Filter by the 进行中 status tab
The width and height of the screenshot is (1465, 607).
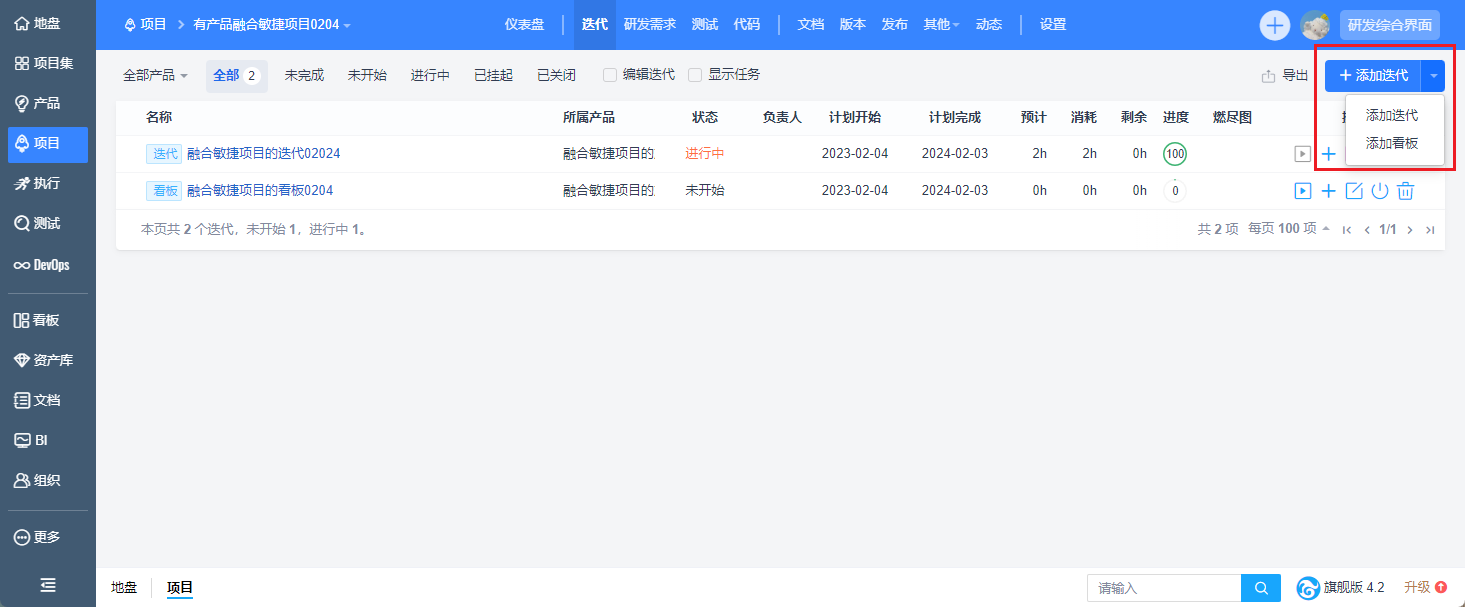(430, 76)
